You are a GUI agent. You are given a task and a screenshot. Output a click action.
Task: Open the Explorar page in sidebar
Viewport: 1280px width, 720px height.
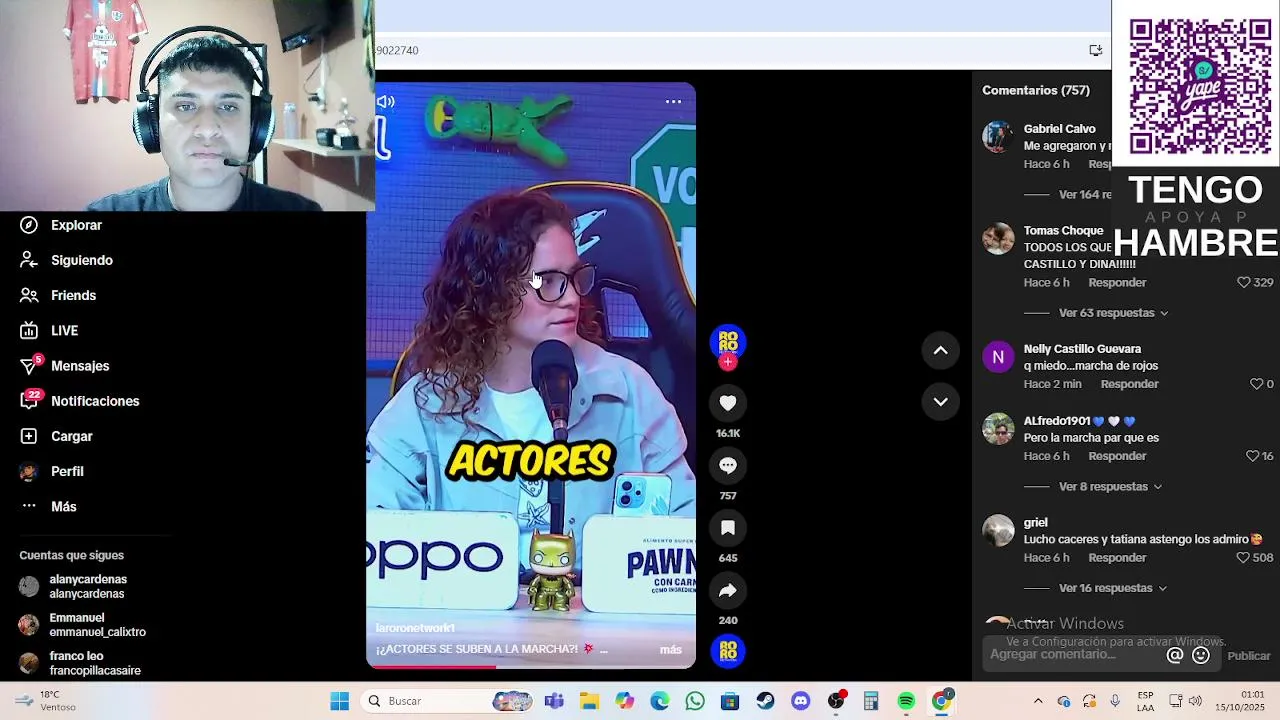(61, 225)
